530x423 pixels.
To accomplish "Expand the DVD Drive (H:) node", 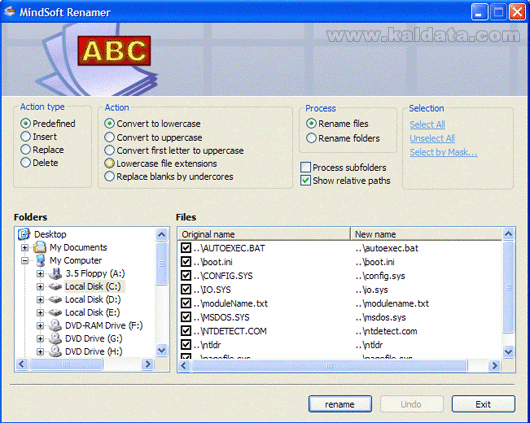I will (x=40, y=352).
